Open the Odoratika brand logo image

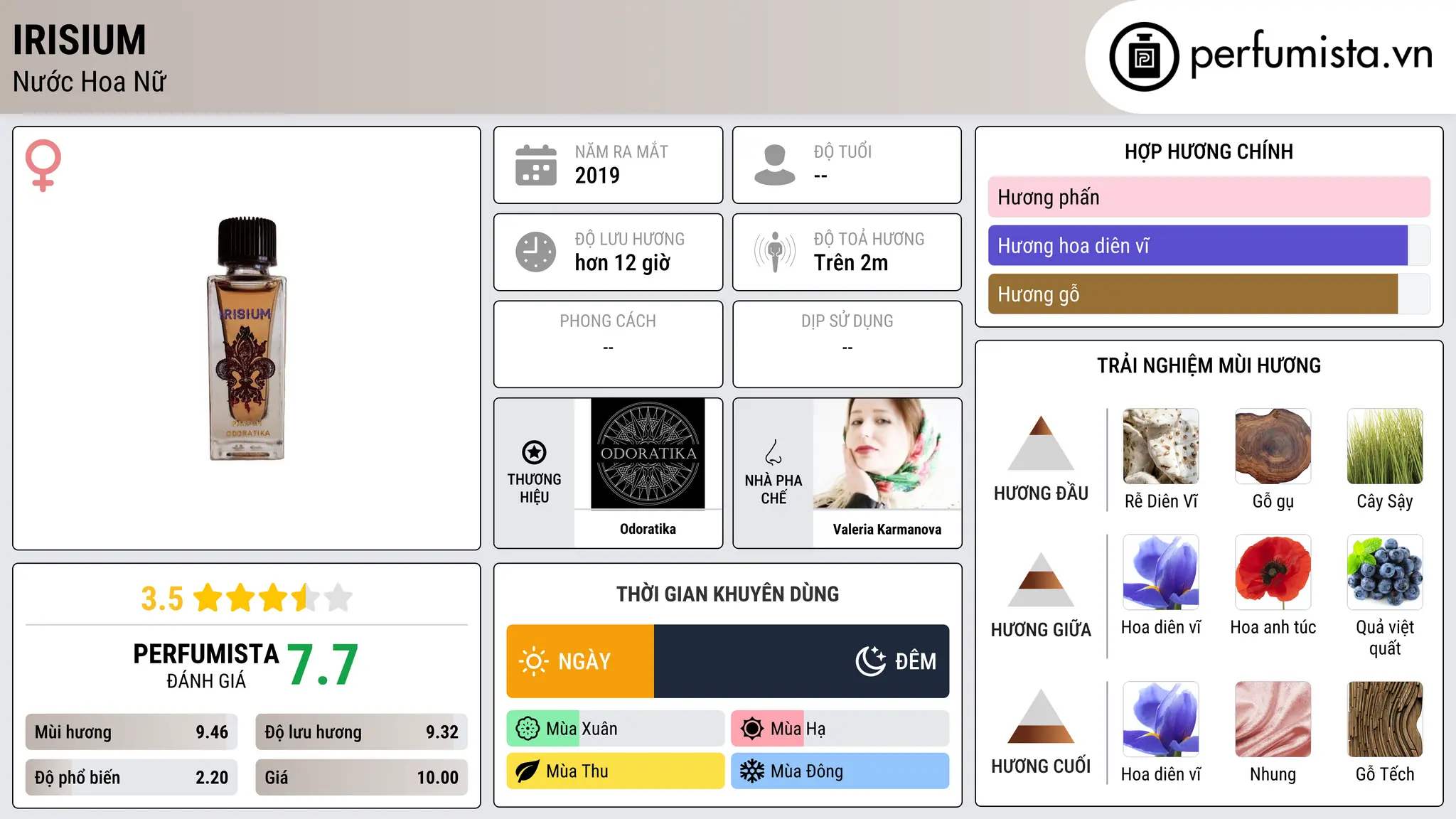tap(648, 454)
